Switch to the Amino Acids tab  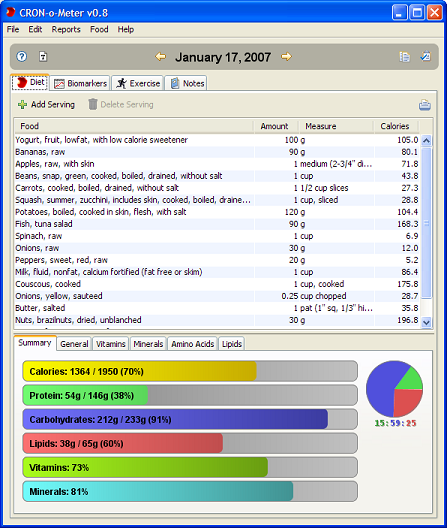[x=193, y=344]
